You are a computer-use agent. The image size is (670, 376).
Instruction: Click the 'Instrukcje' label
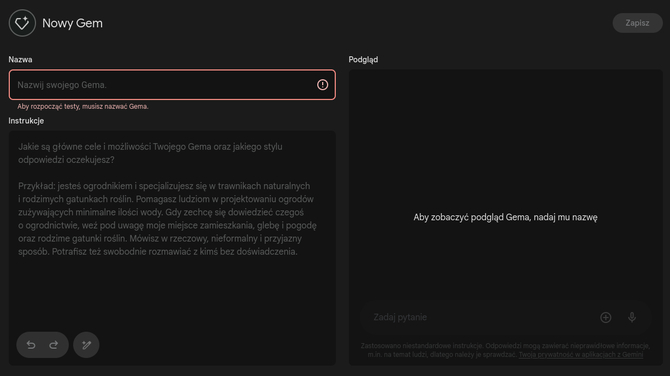26,121
